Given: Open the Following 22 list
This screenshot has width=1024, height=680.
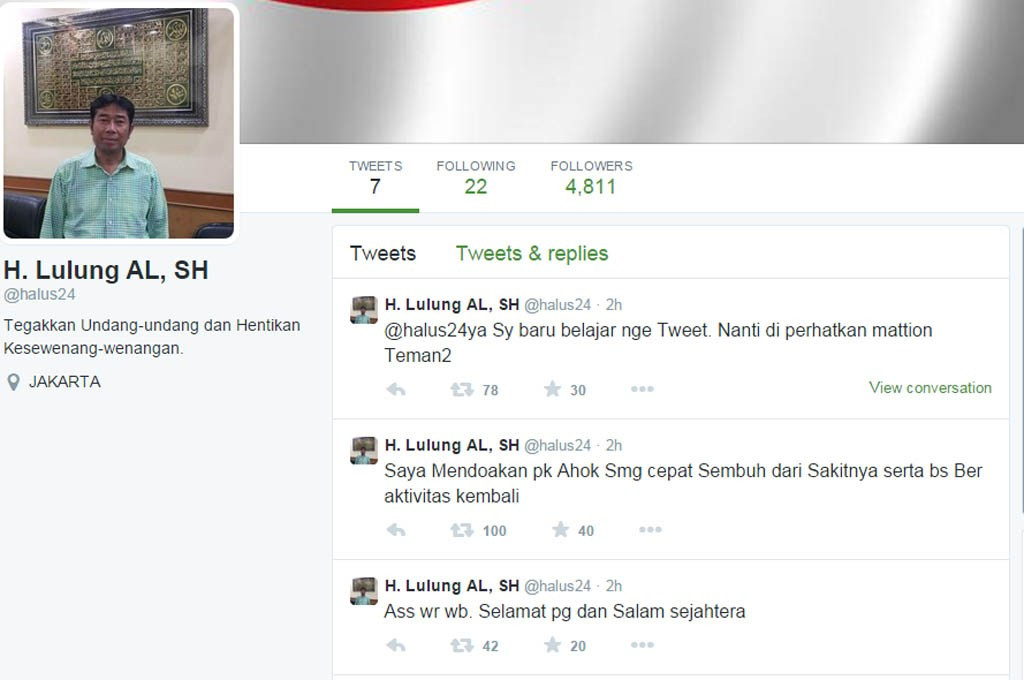Looking at the screenshot, I should 476,178.
